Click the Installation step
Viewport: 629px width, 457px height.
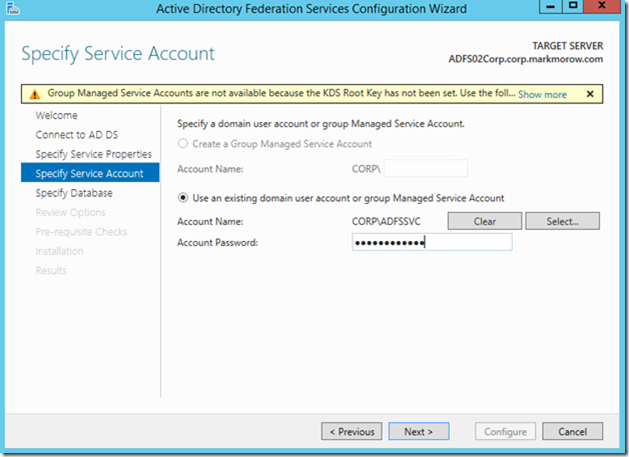tap(59, 251)
